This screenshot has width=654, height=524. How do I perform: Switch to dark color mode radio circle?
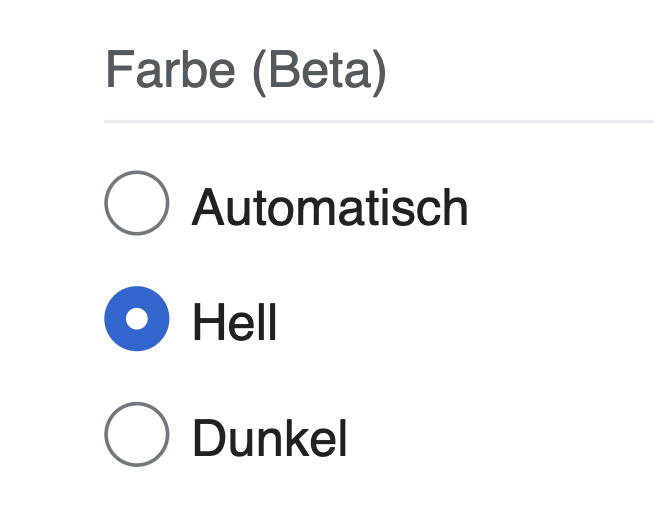click(x=136, y=435)
